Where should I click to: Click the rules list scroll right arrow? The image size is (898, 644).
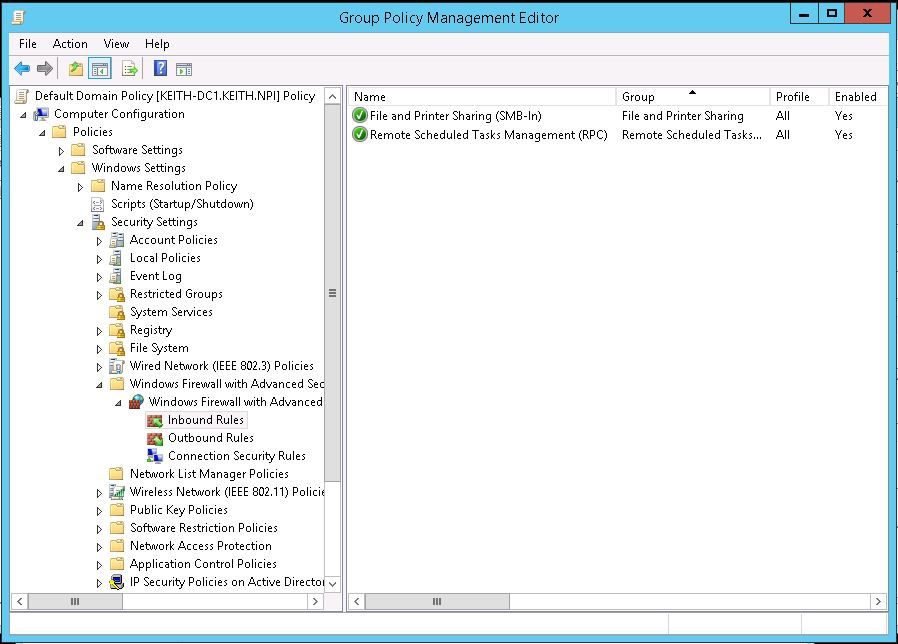pyautogui.click(x=879, y=602)
